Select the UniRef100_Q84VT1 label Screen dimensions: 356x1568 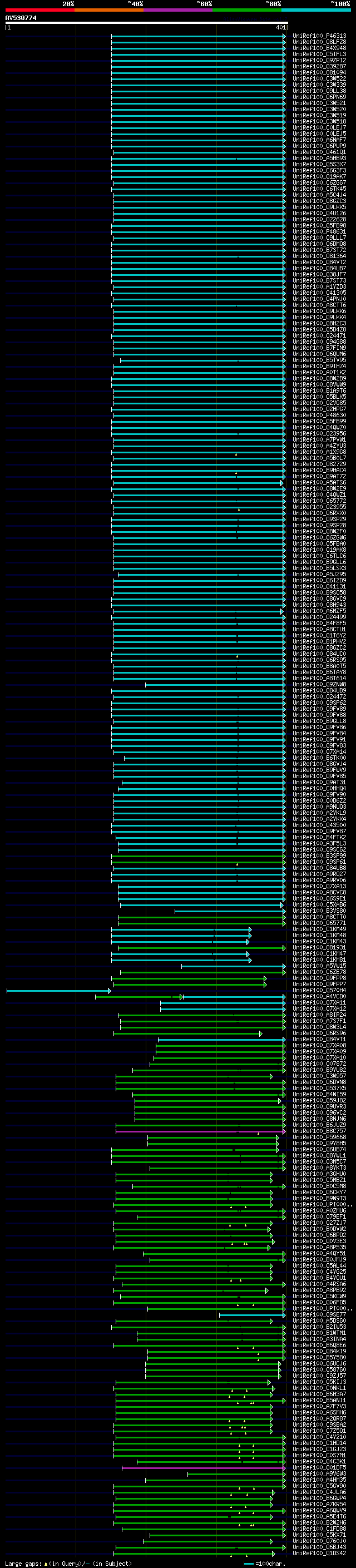319,1040
